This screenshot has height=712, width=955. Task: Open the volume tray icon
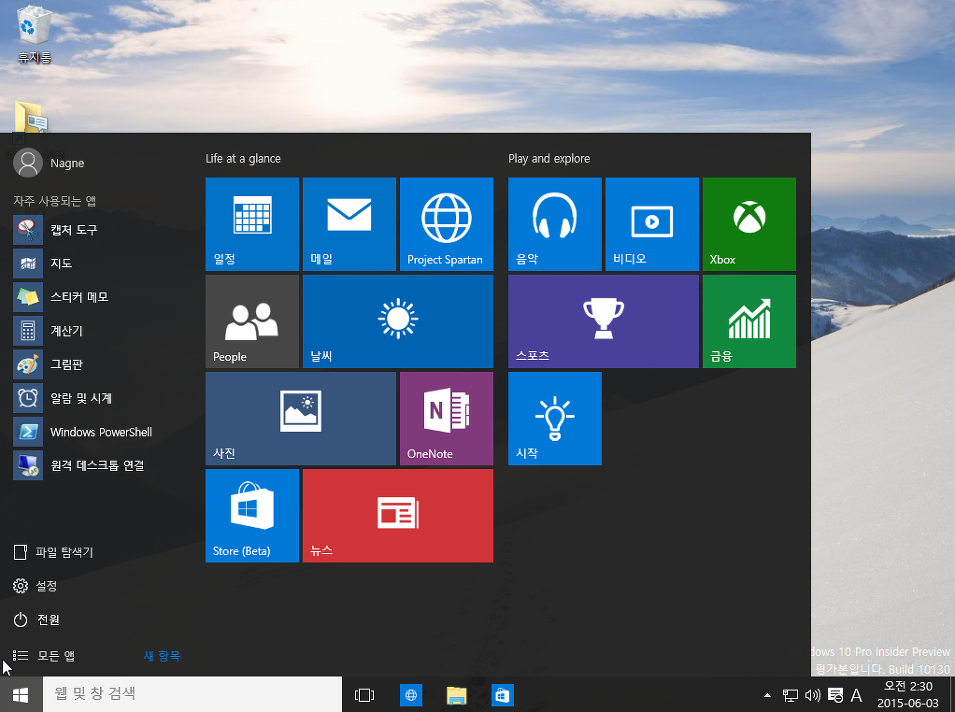click(x=812, y=695)
